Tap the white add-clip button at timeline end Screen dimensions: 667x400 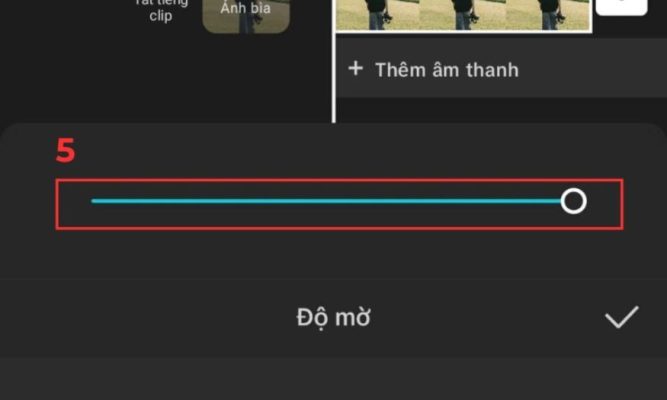tap(621, 7)
